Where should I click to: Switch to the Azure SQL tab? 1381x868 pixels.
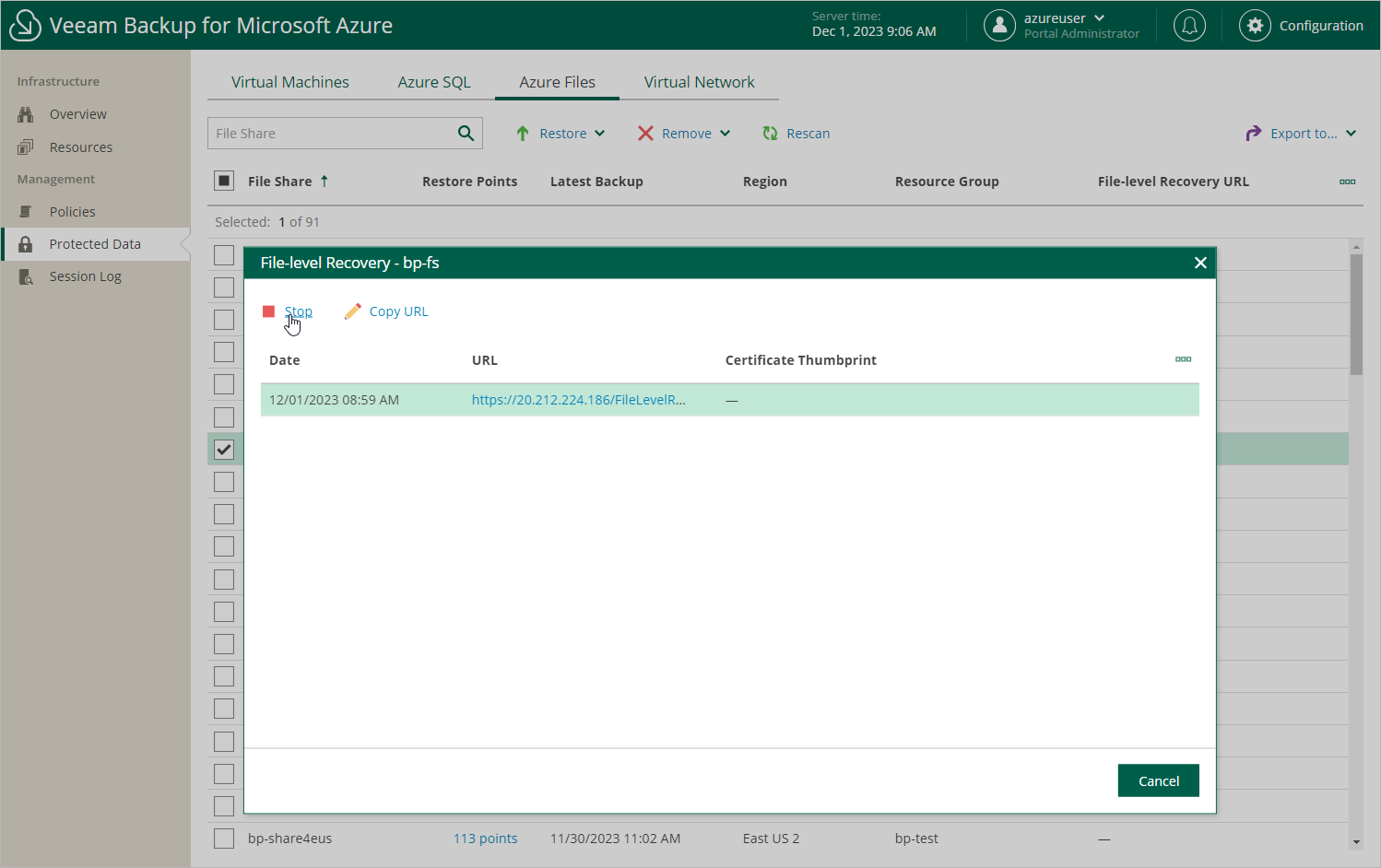click(x=434, y=82)
